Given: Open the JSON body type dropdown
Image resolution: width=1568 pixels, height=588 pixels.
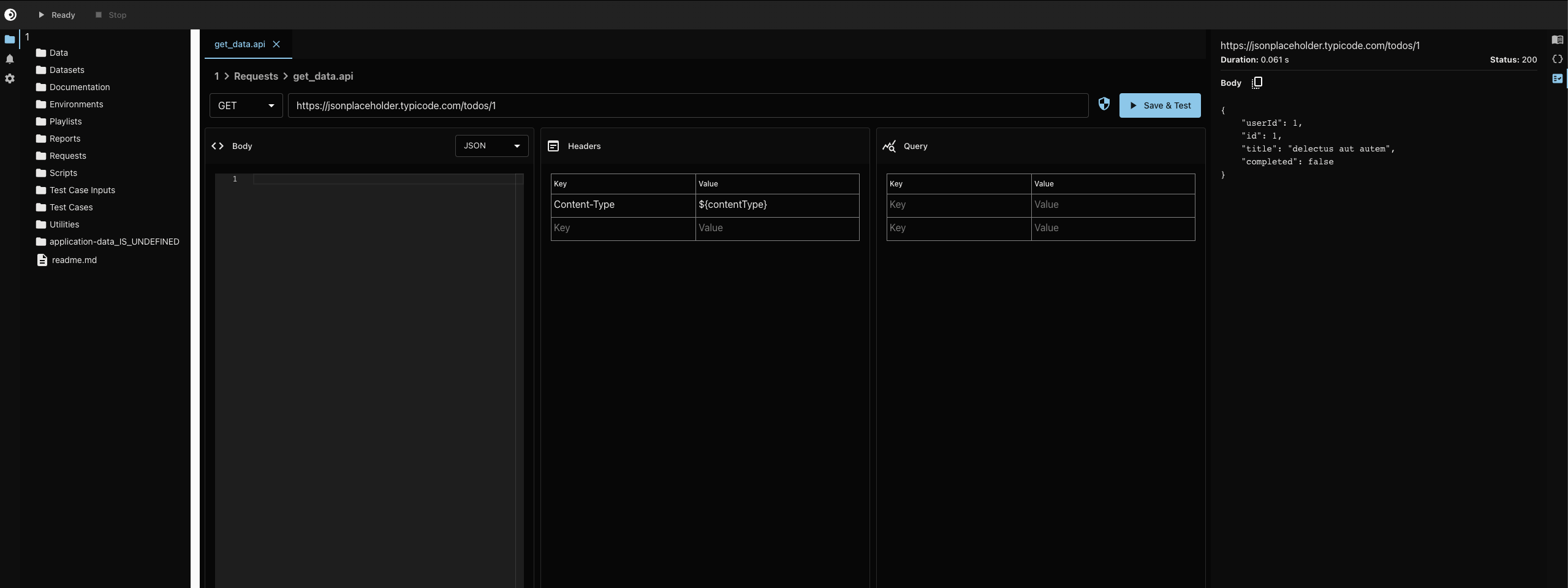Looking at the screenshot, I should (491, 146).
